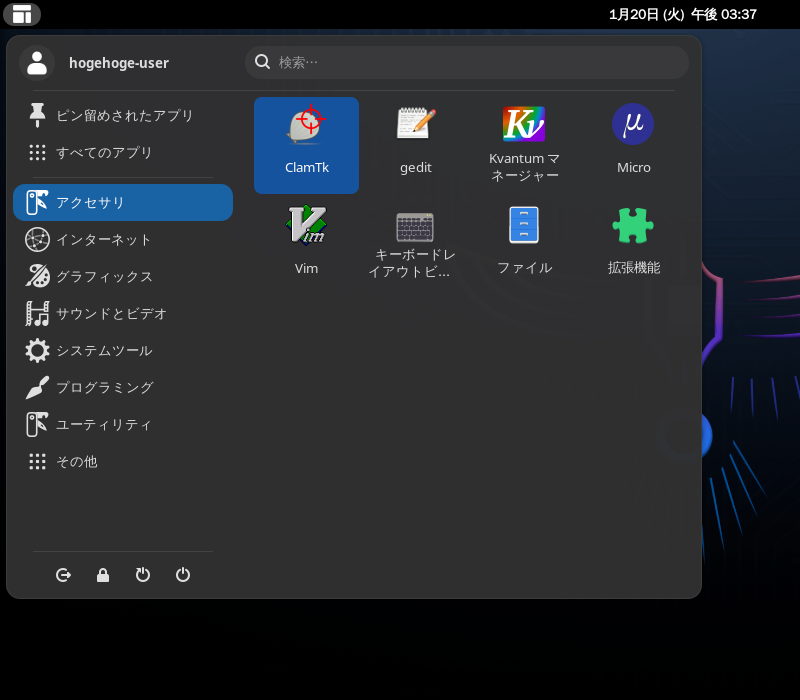Click the 検索 search field

pos(467,62)
